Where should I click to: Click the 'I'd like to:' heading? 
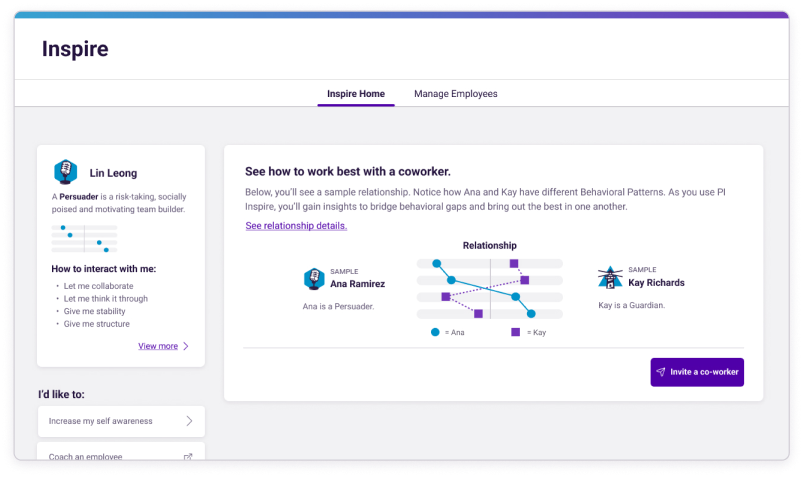(x=61, y=395)
